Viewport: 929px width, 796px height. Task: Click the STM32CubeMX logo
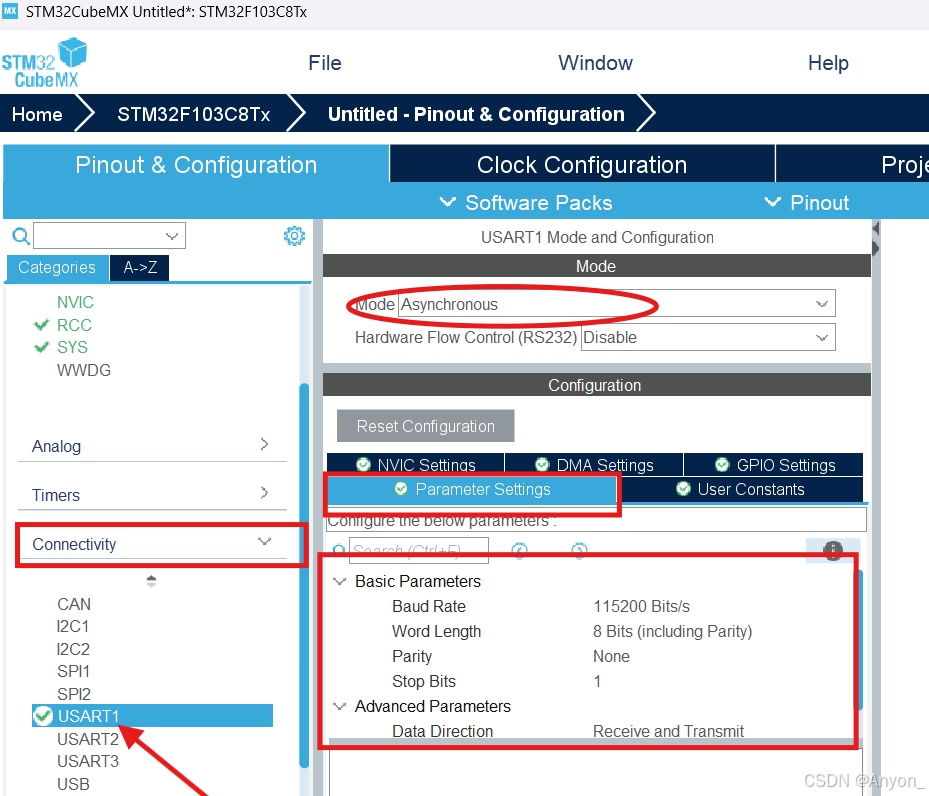tap(44, 63)
